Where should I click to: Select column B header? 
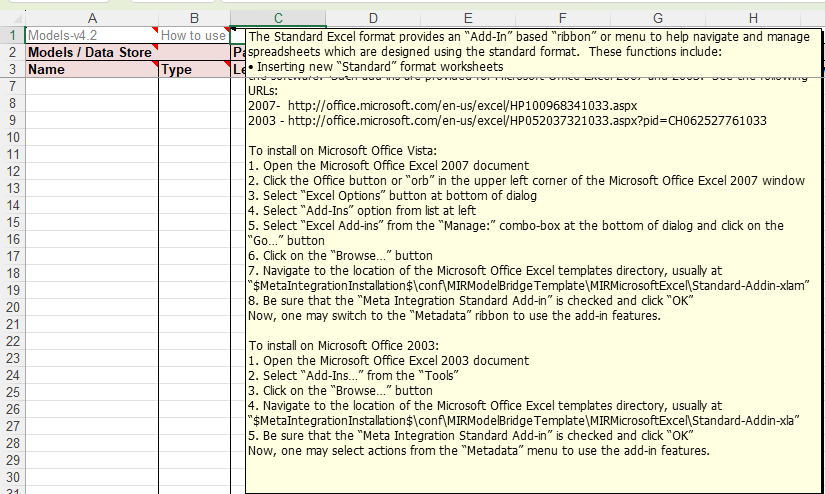click(x=194, y=17)
